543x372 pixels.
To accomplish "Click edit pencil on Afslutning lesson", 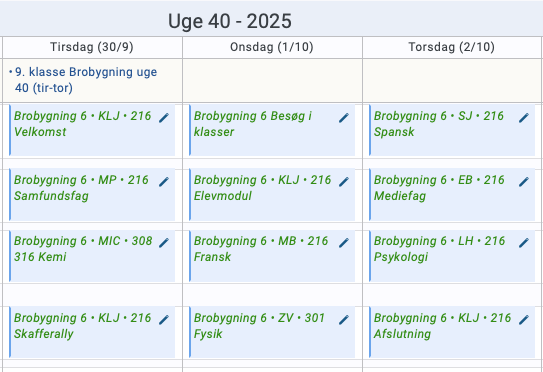I will tap(524, 320).
